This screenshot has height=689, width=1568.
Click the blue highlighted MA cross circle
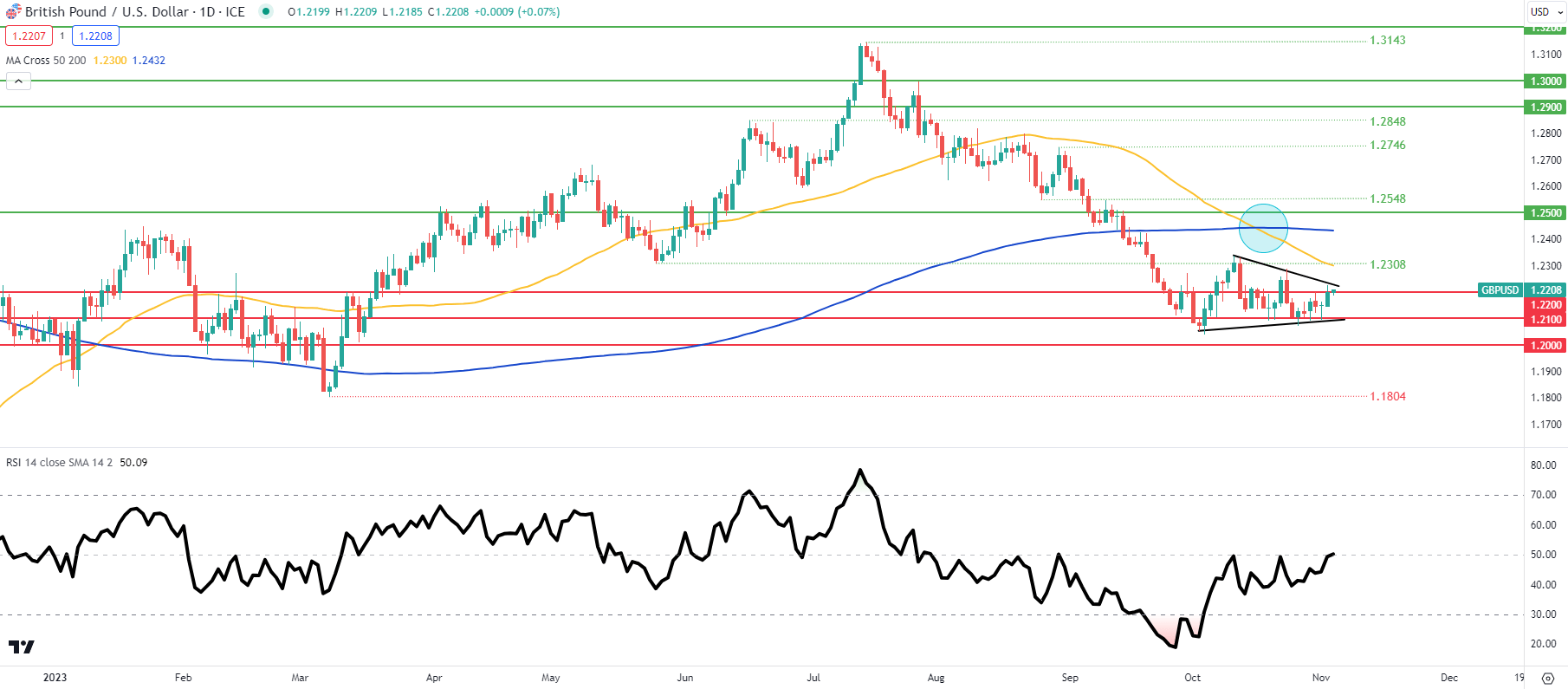(1263, 228)
